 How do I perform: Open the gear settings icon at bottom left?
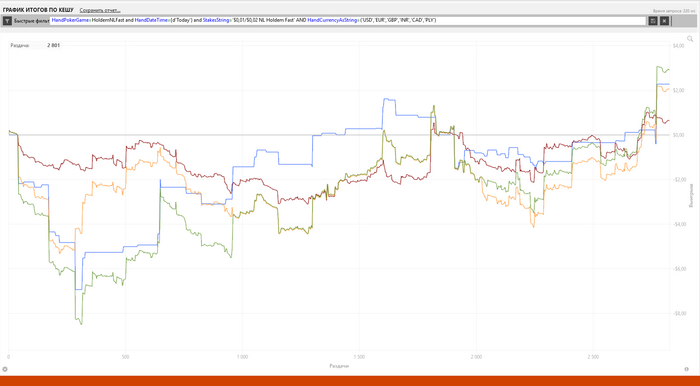click(5, 369)
